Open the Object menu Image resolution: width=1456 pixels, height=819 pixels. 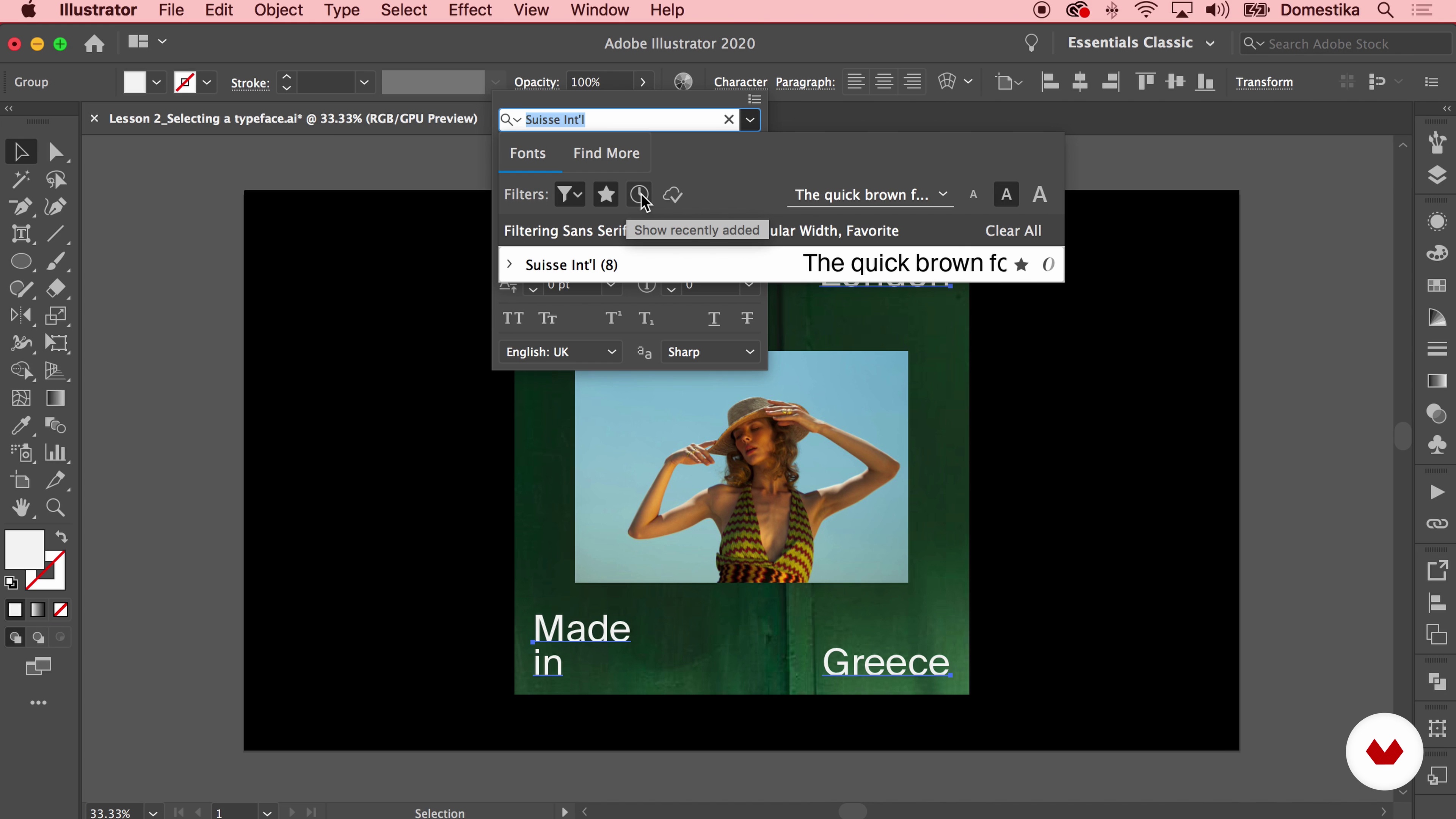click(278, 10)
